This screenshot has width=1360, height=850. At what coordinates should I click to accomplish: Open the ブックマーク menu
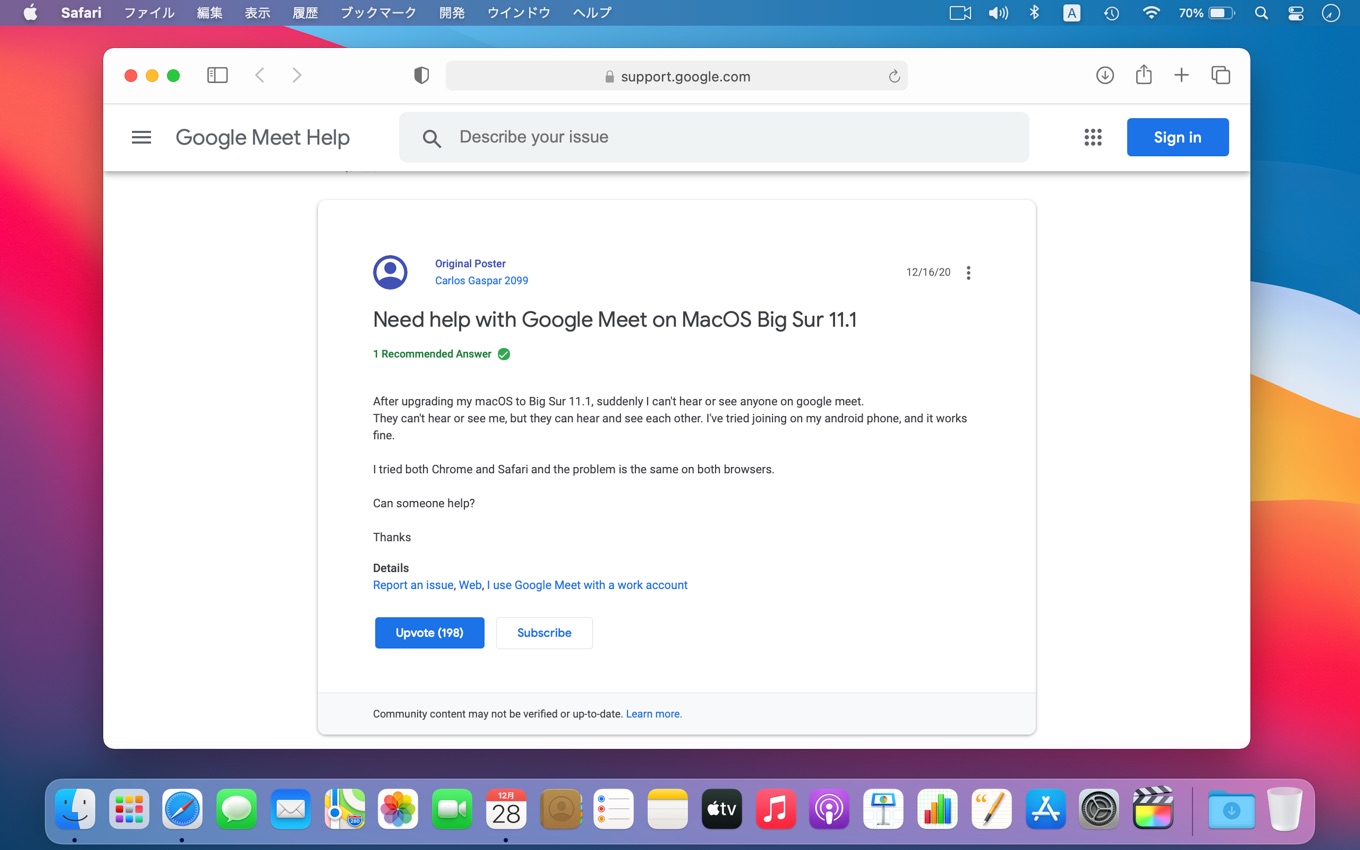pyautogui.click(x=378, y=13)
